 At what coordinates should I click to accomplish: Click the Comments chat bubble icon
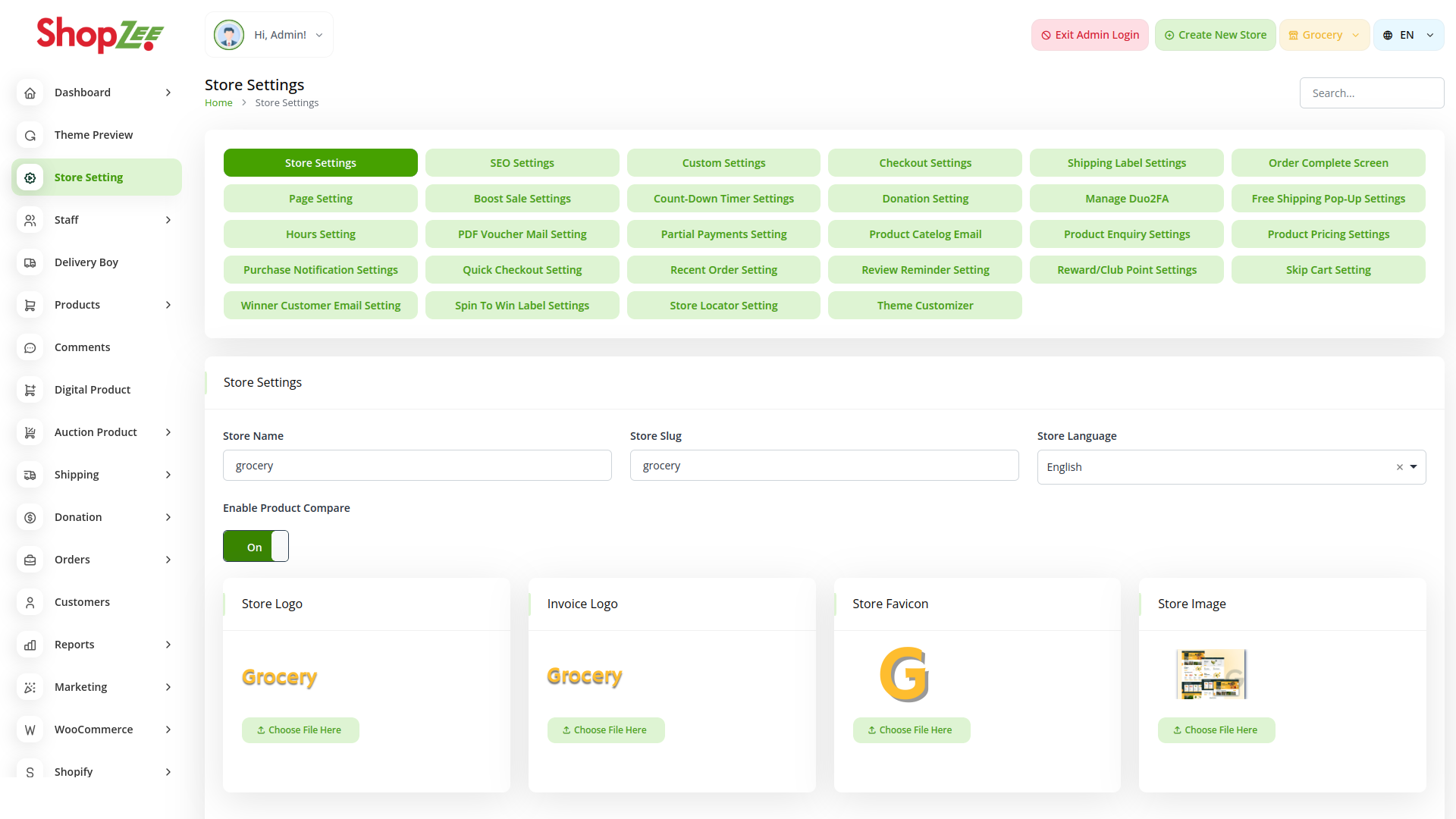pos(30,347)
